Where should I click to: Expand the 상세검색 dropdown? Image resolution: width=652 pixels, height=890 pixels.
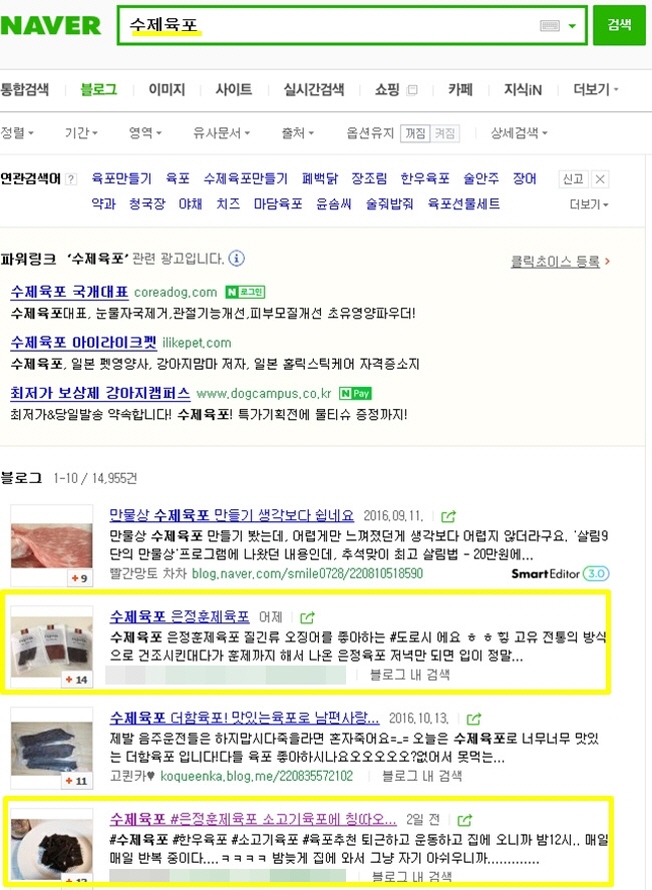pyautogui.click(x=519, y=133)
